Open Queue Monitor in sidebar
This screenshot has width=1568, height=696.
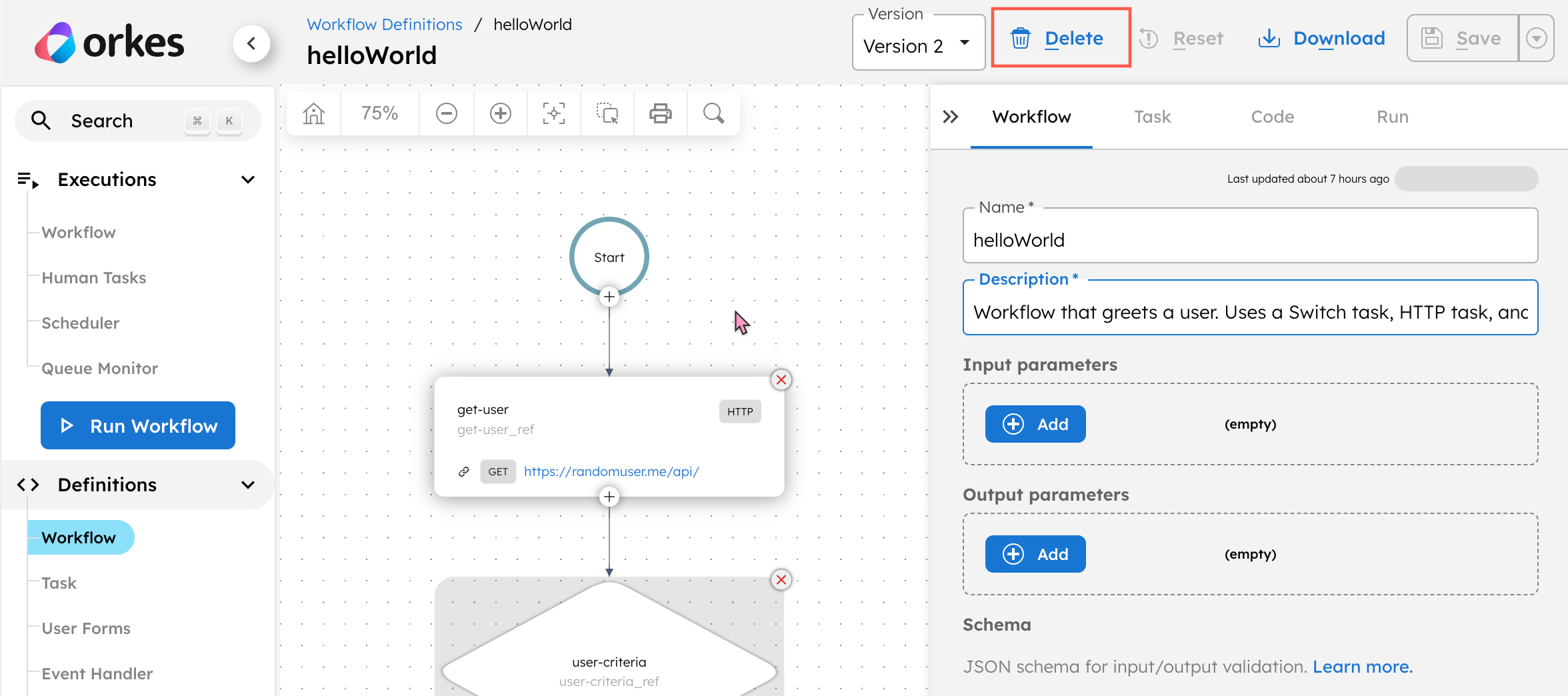pyautogui.click(x=100, y=369)
